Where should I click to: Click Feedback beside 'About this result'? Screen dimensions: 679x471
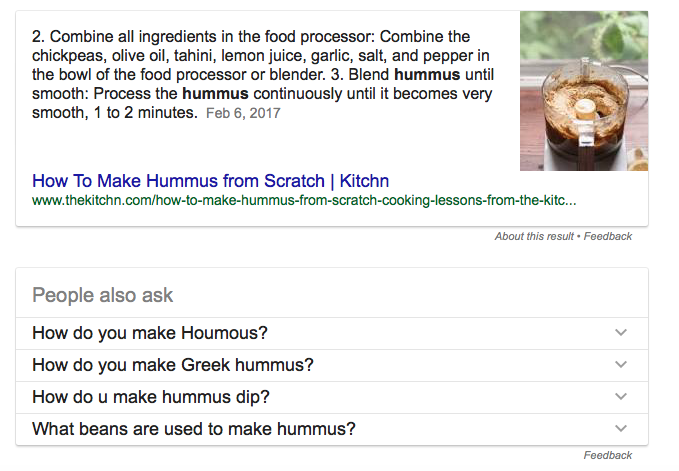[x=608, y=236]
